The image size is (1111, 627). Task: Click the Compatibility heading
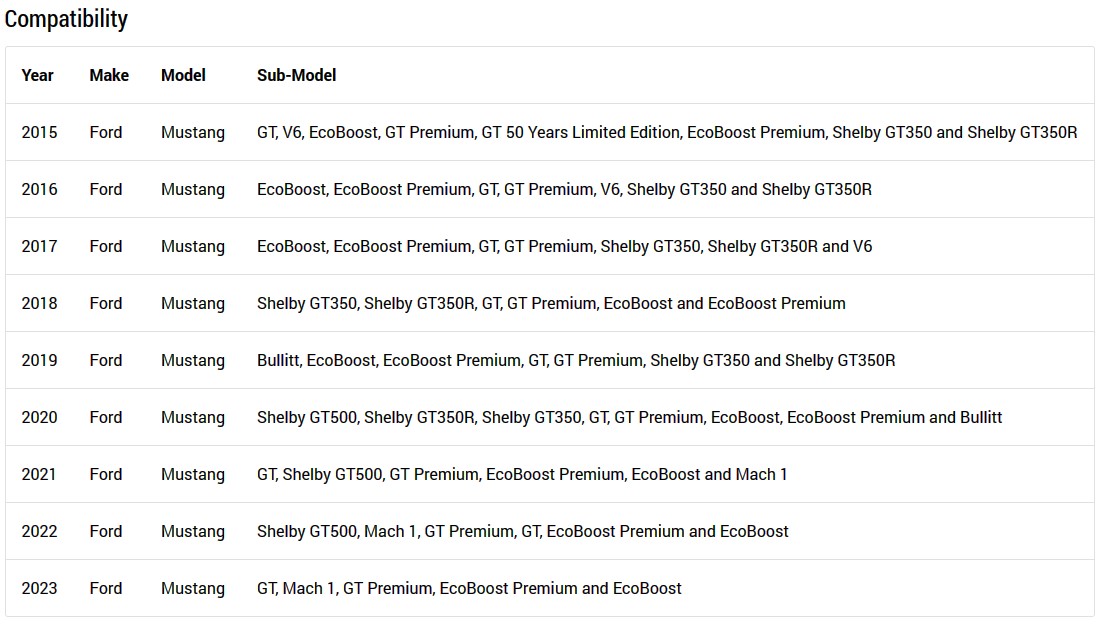(66, 19)
